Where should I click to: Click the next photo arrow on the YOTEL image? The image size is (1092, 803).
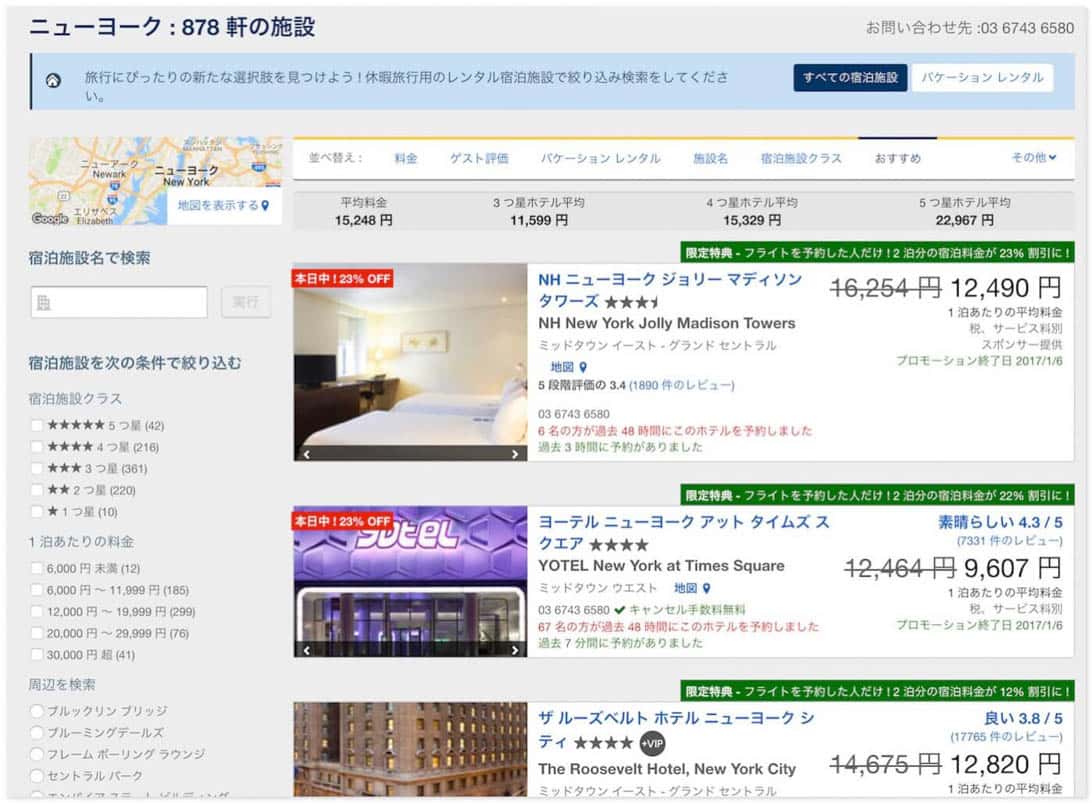pyautogui.click(x=515, y=650)
